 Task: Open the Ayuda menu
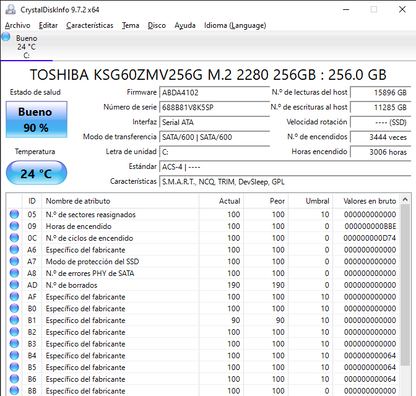click(x=185, y=25)
